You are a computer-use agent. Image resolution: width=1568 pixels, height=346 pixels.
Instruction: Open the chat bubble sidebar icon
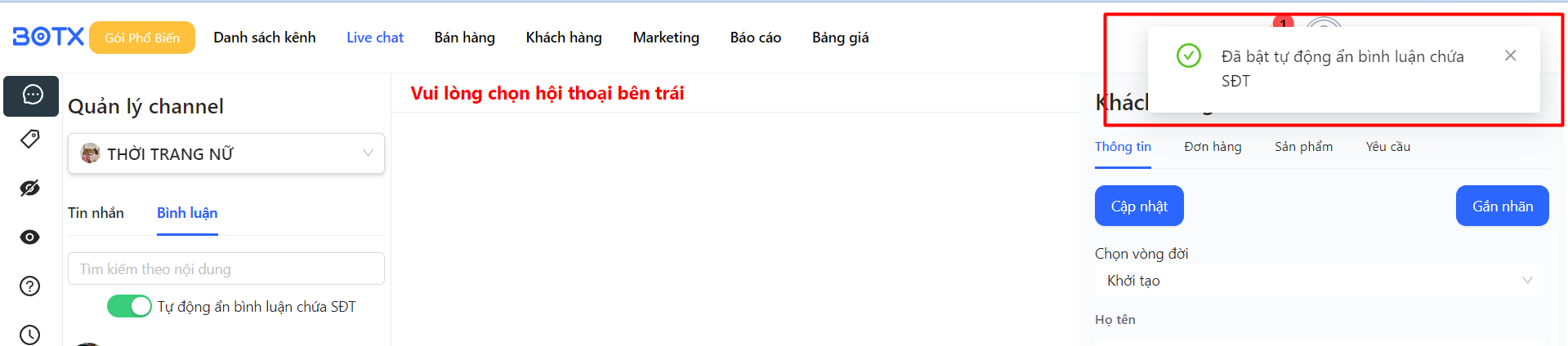31,95
